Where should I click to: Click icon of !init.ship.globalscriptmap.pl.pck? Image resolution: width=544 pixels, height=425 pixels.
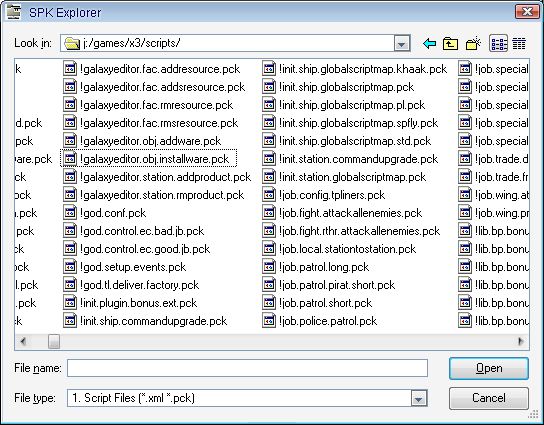click(269, 105)
